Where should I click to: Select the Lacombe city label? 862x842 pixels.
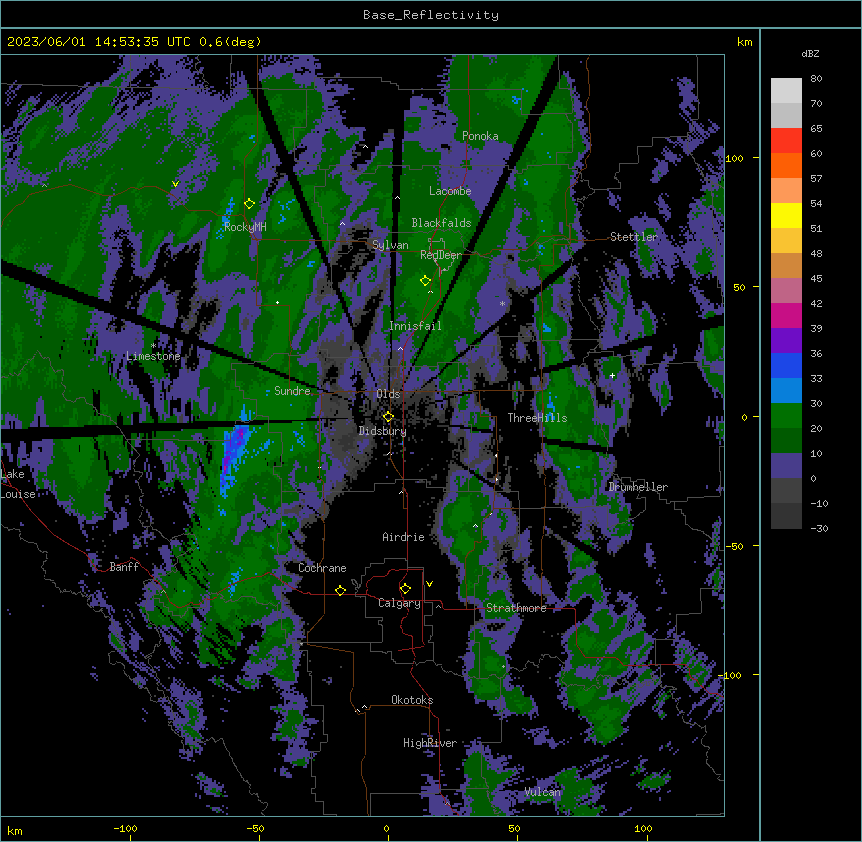coord(450,191)
